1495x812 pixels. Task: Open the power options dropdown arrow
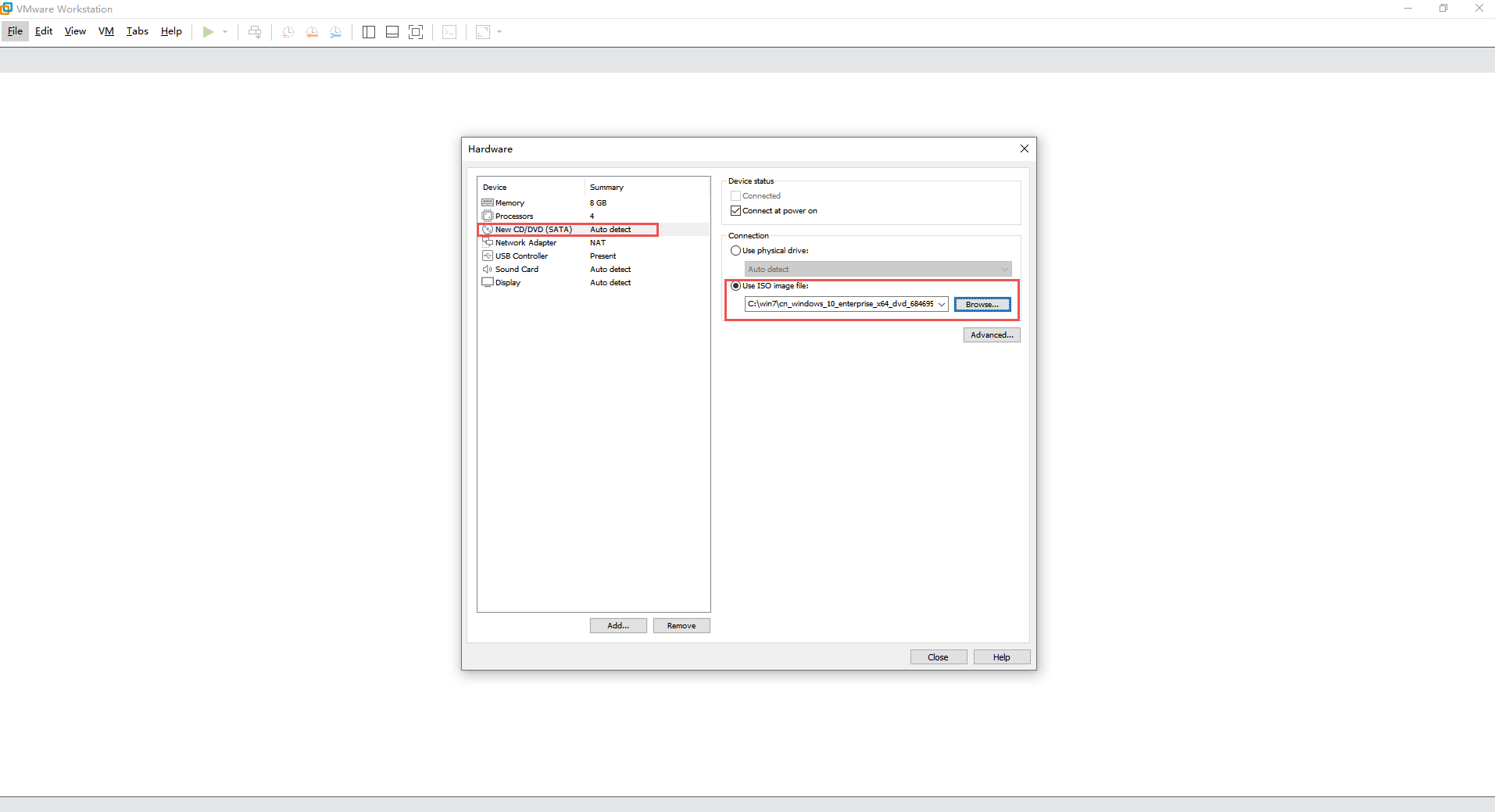(x=225, y=32)
